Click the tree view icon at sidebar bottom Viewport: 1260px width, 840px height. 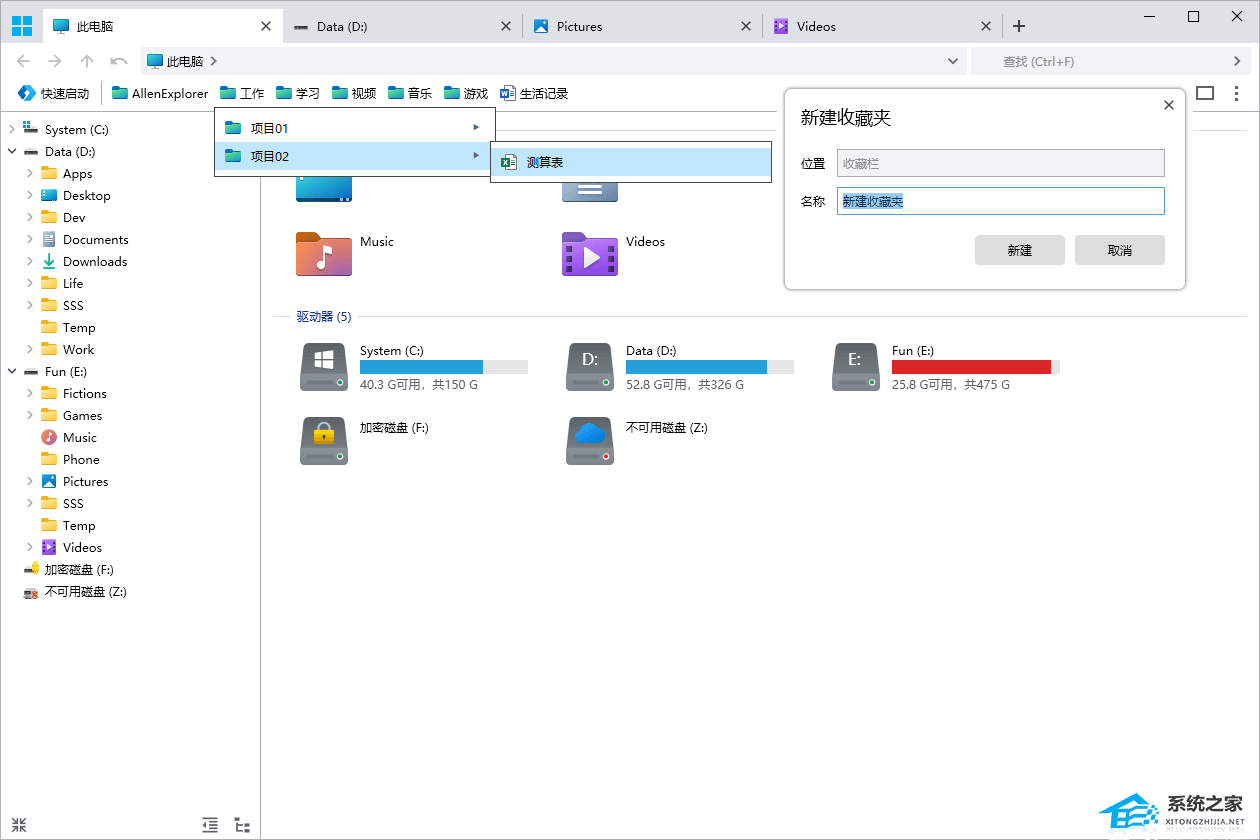click(x=242, y=825)
